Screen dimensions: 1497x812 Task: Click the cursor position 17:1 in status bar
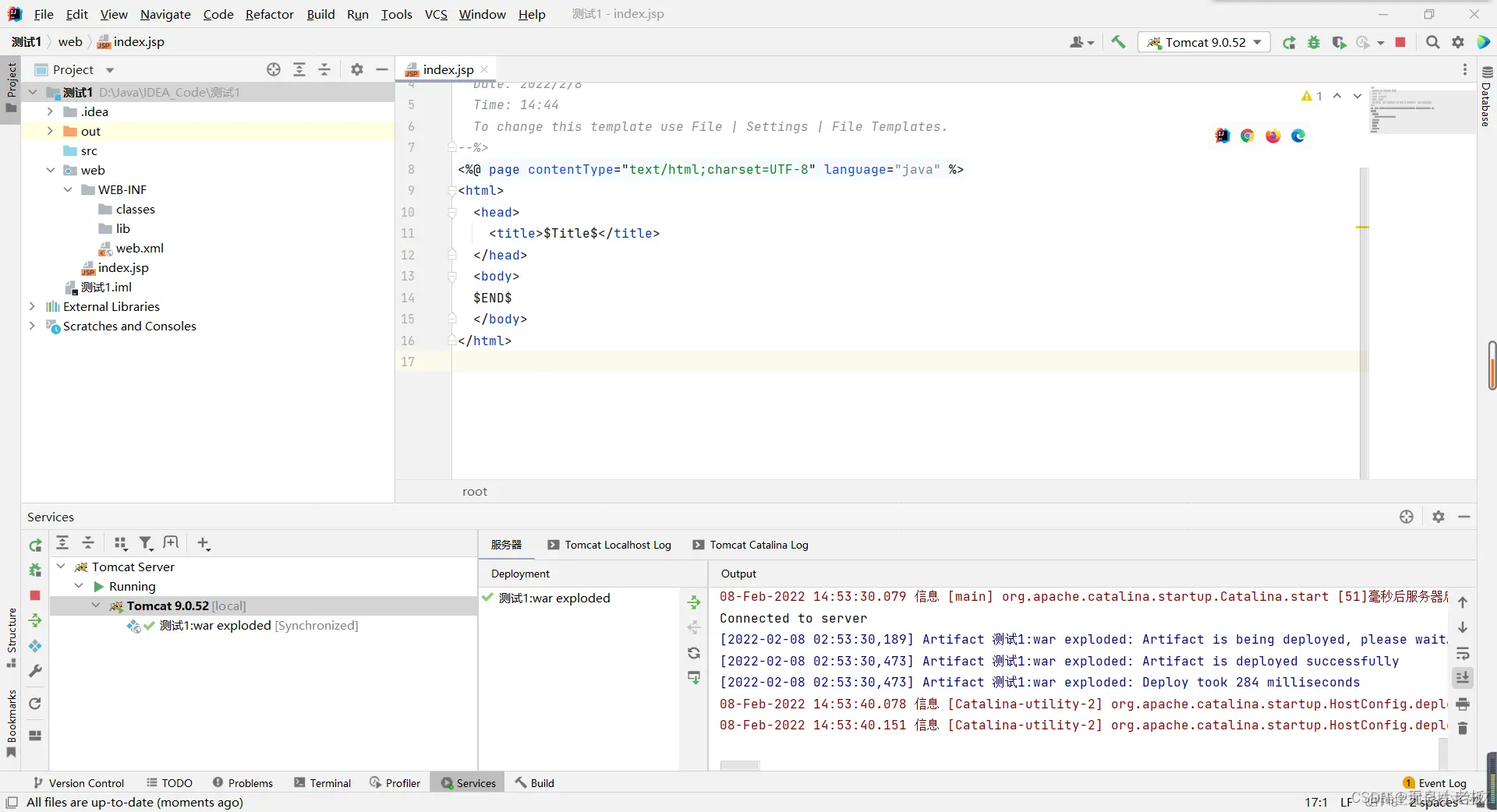(1316, 802)
